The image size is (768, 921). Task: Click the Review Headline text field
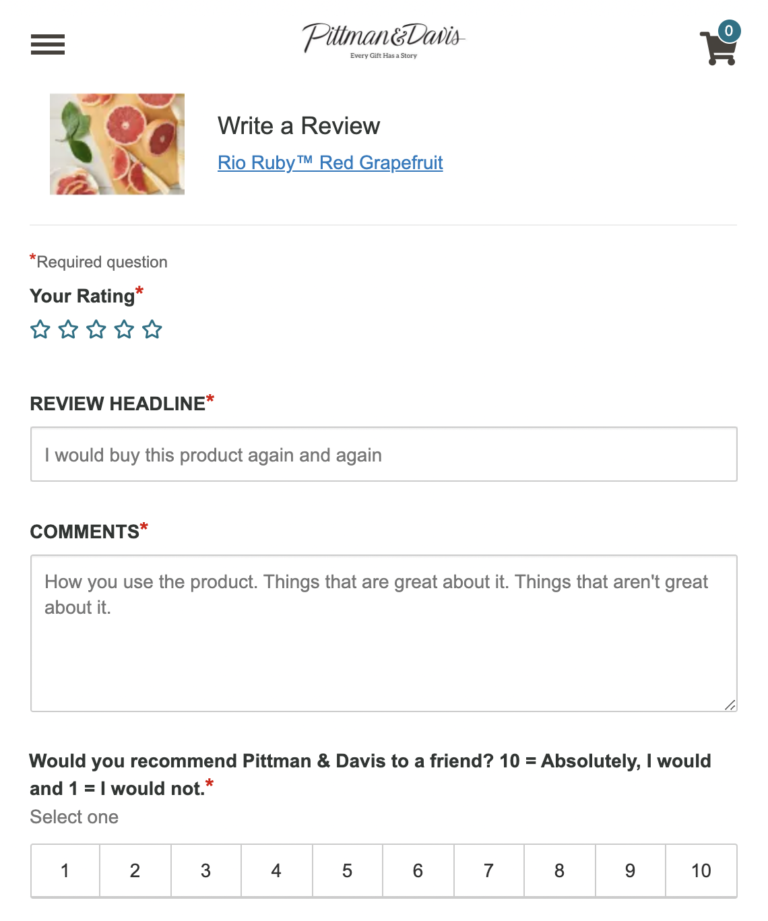pos(383,455)
